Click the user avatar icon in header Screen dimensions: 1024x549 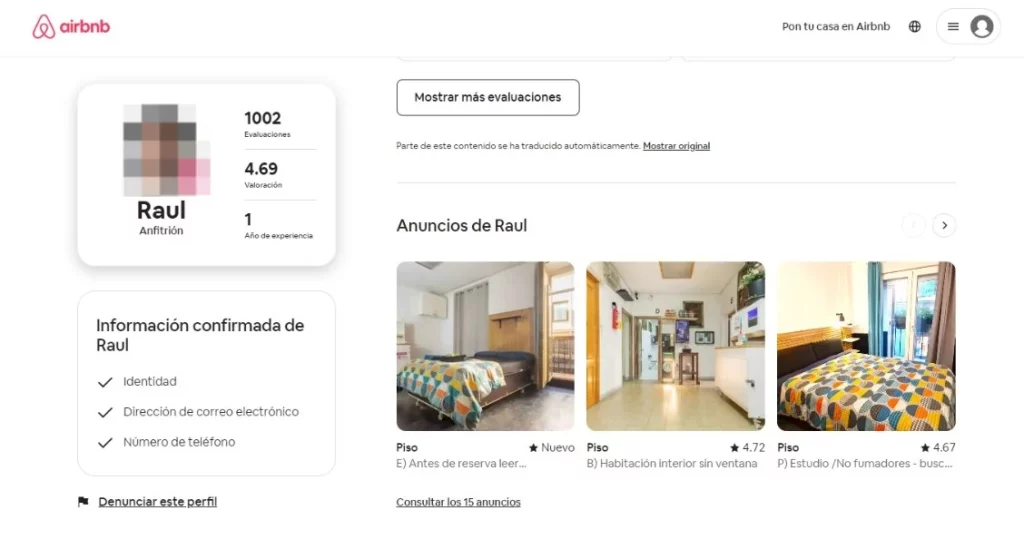point(981,27)
